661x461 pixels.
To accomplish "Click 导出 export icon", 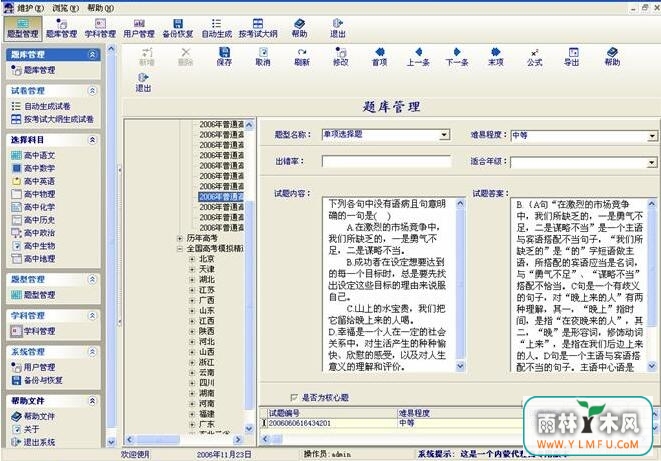I will [572, 57].
